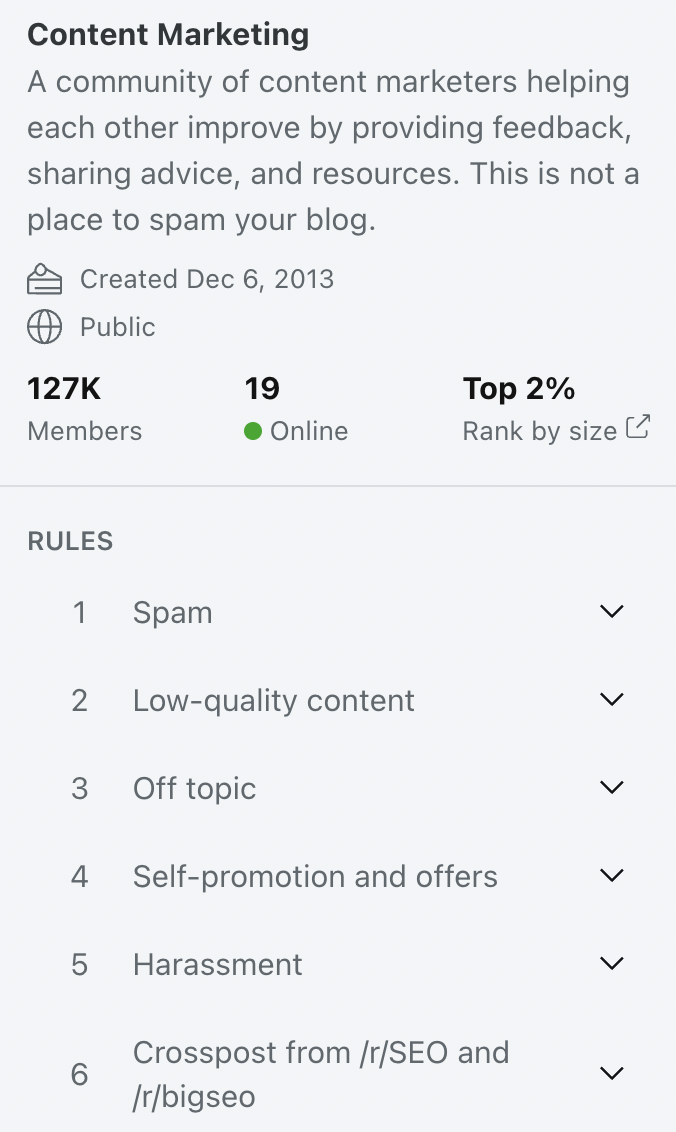Click the globe icon next to Public
This screenshot has height=1132, width=676.
(x=43, y=327)
